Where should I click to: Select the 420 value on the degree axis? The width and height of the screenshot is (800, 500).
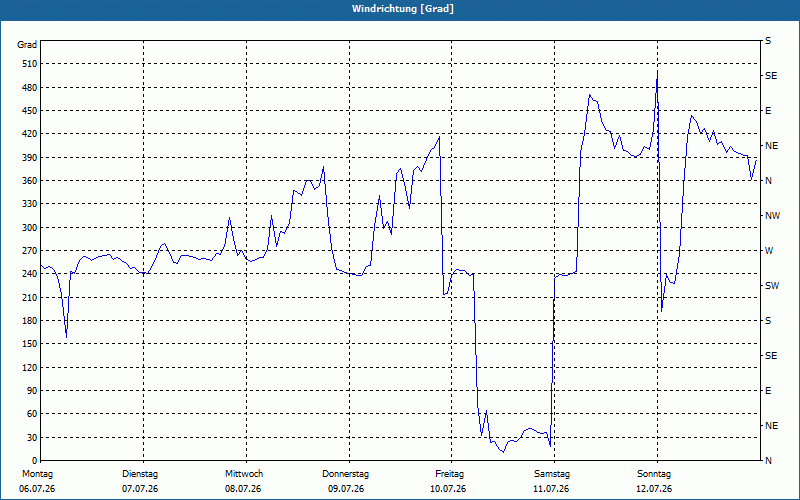coord(30,134)
